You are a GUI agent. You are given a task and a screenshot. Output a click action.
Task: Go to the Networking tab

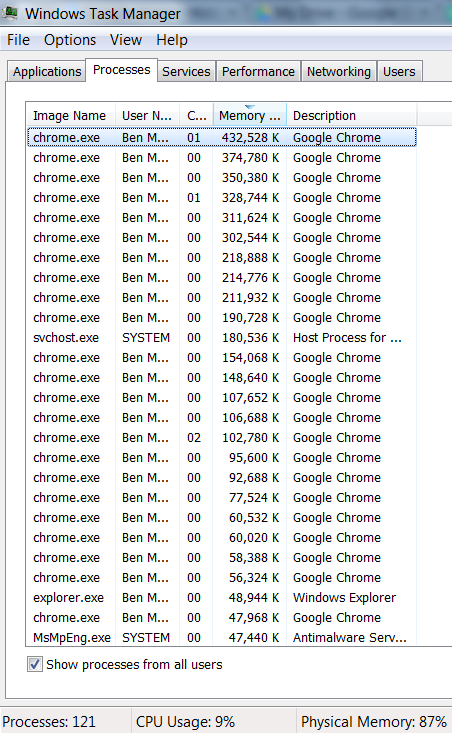click(x=339, y=72)
